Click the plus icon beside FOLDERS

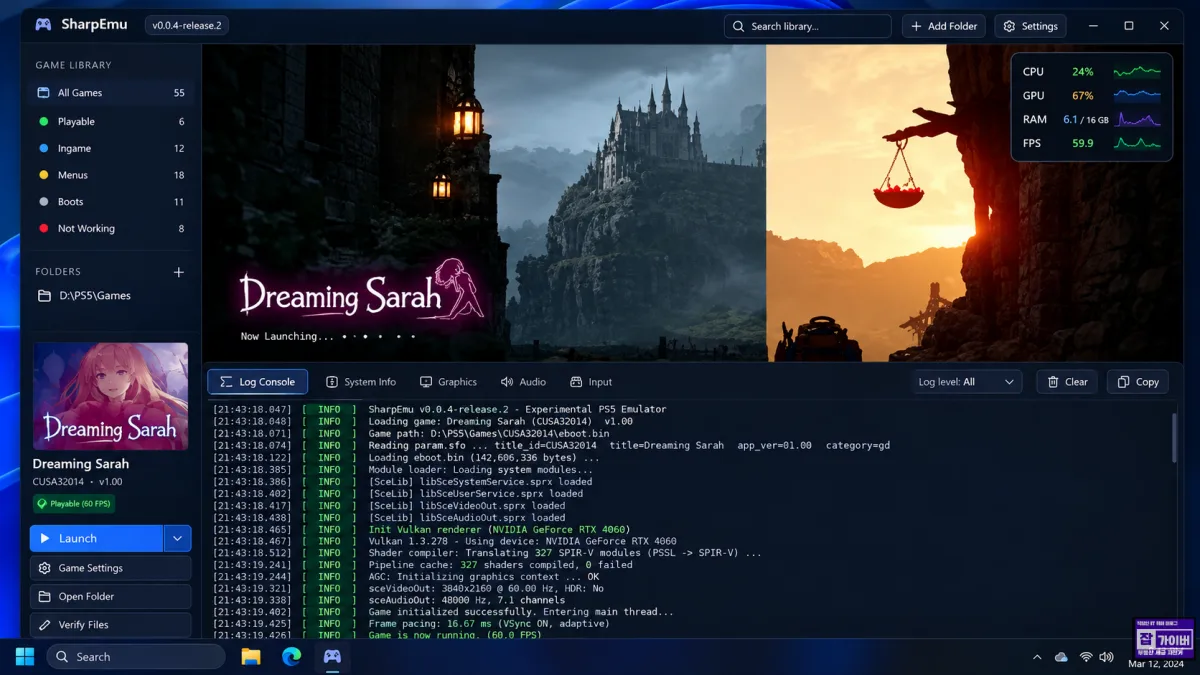click(x=179, y=272)
